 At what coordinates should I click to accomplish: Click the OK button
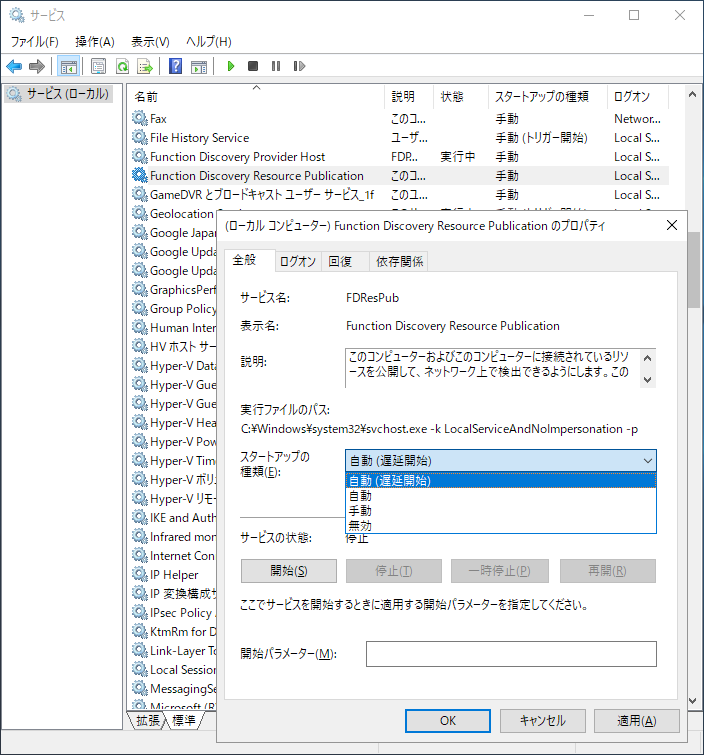[x=448, y=720]
